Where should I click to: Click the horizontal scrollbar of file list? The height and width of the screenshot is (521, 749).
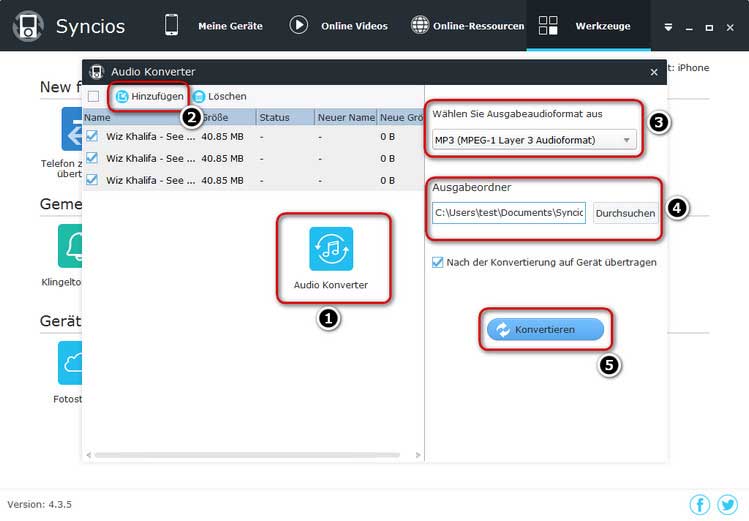click(x=250, y=455)
